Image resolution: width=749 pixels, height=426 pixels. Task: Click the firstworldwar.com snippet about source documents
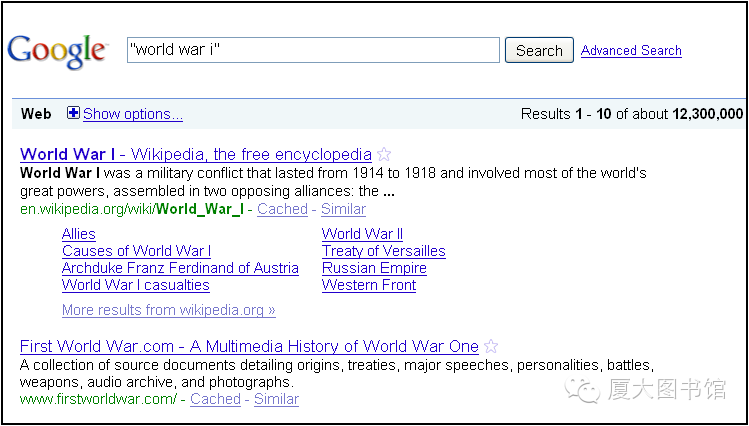pyautogui.click(x=337, y=374)
